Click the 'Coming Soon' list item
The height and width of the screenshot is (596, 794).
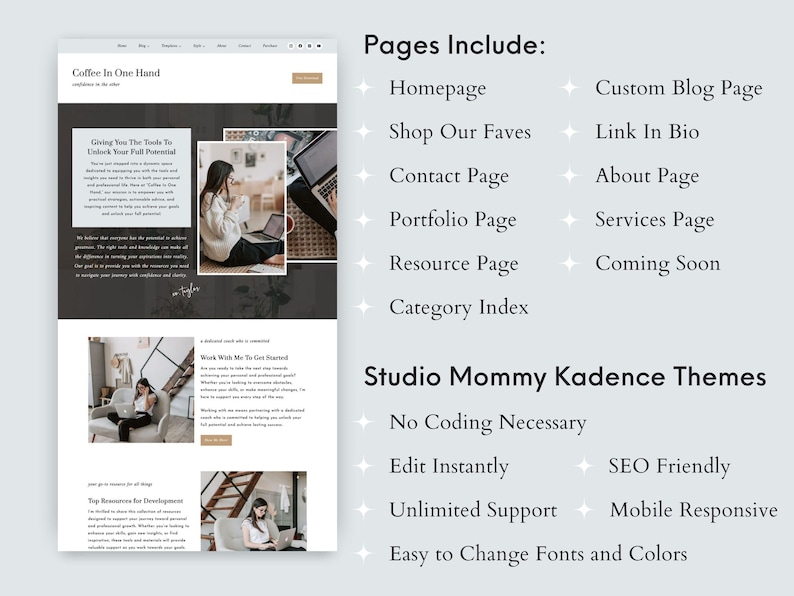click(658, 264)
